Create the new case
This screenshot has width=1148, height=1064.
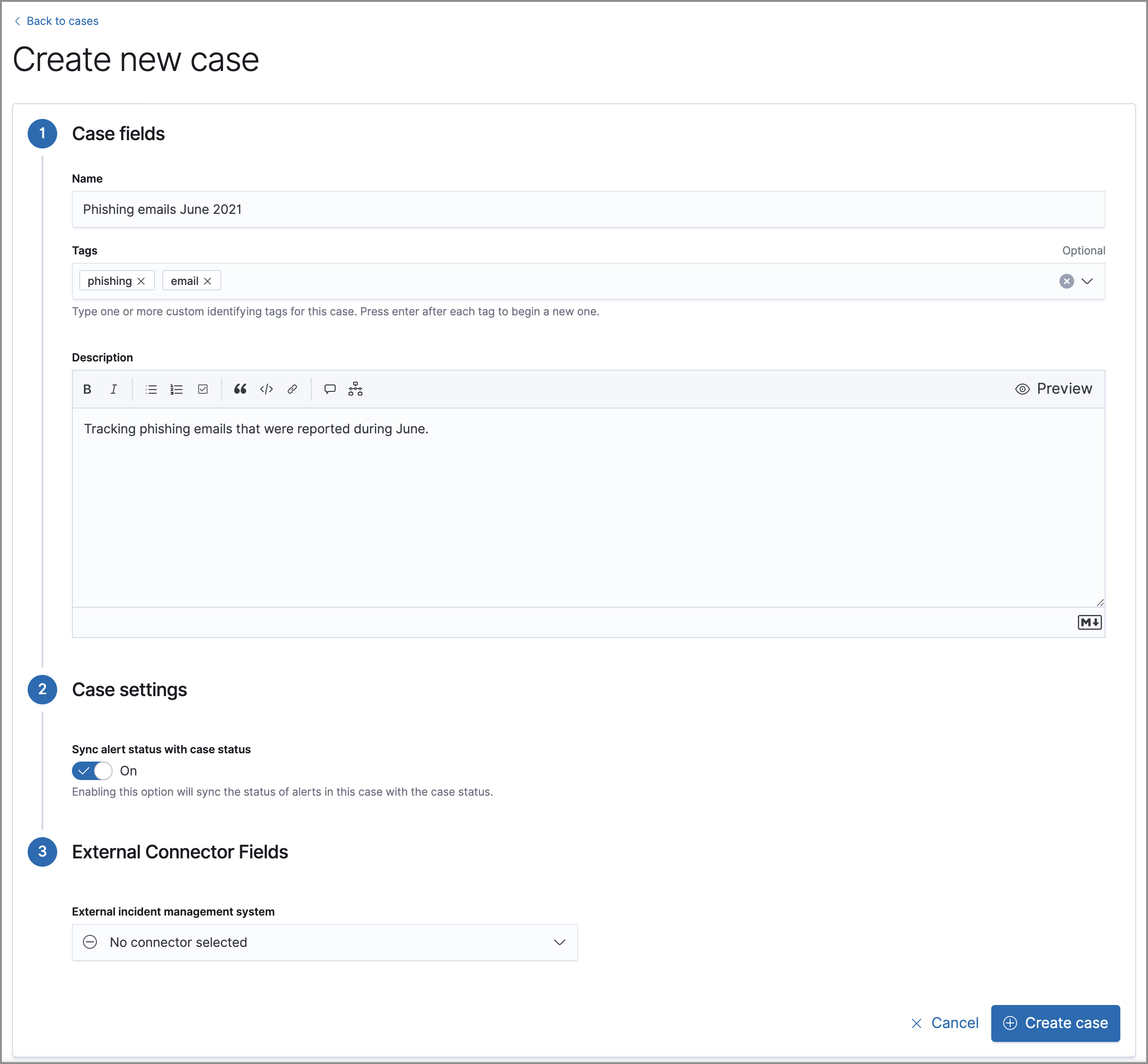1055,1023
